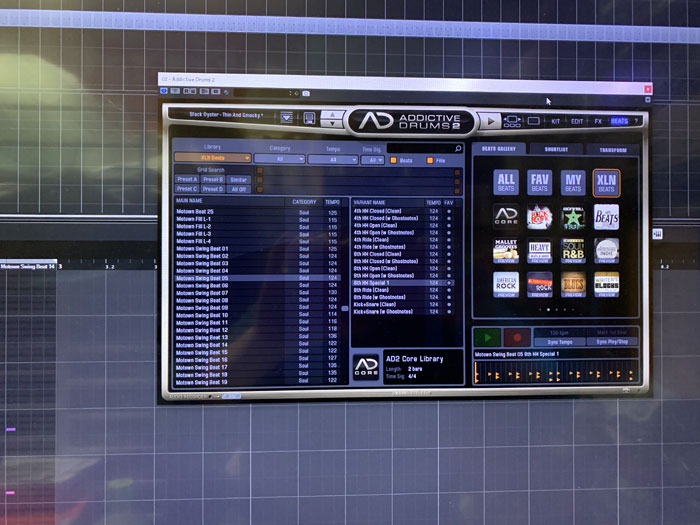
Task: Open the green star beat pack
Action: click(x=573, y=217)
